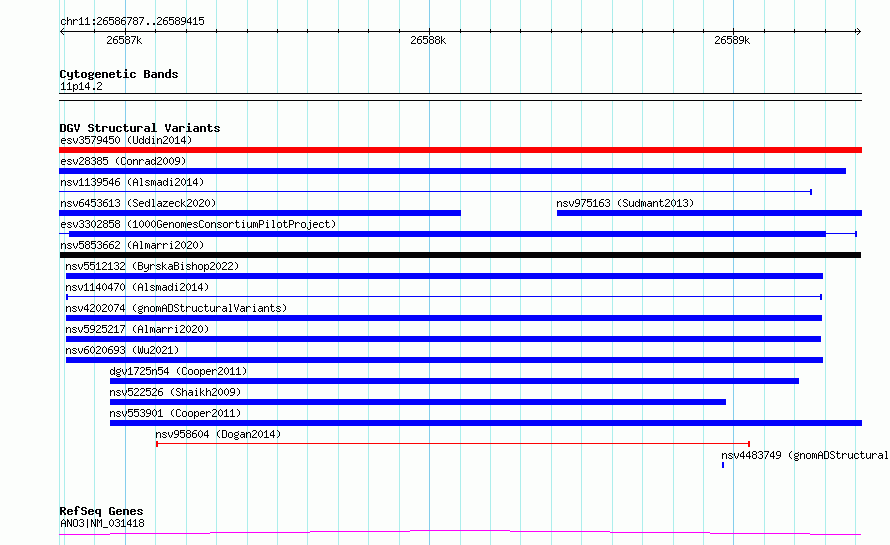Click the 11p14.2 cytogenetic band label
890x545 pixels.
click(x=81, y=86)
